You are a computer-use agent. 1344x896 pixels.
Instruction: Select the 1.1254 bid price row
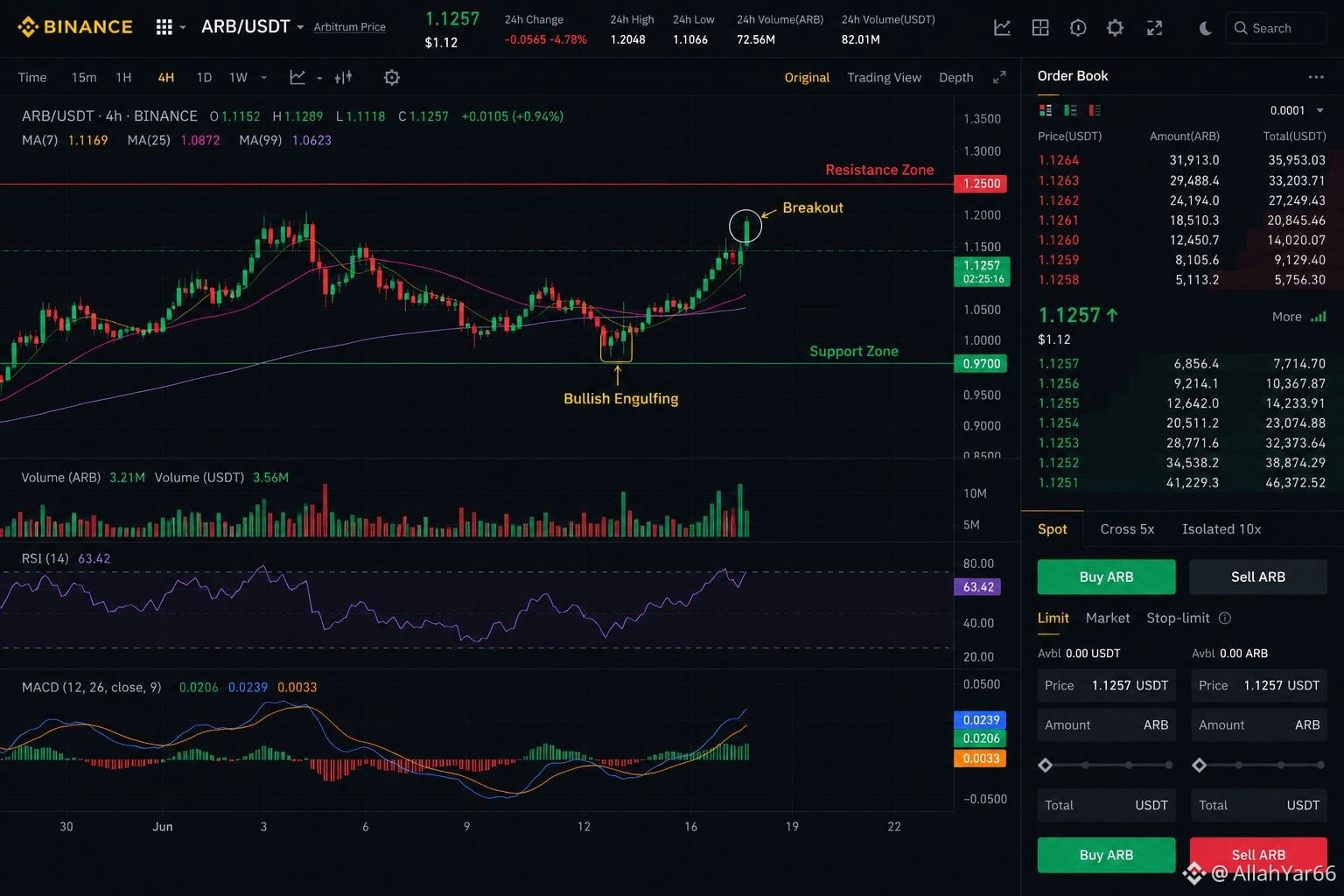click(1181, 423)
